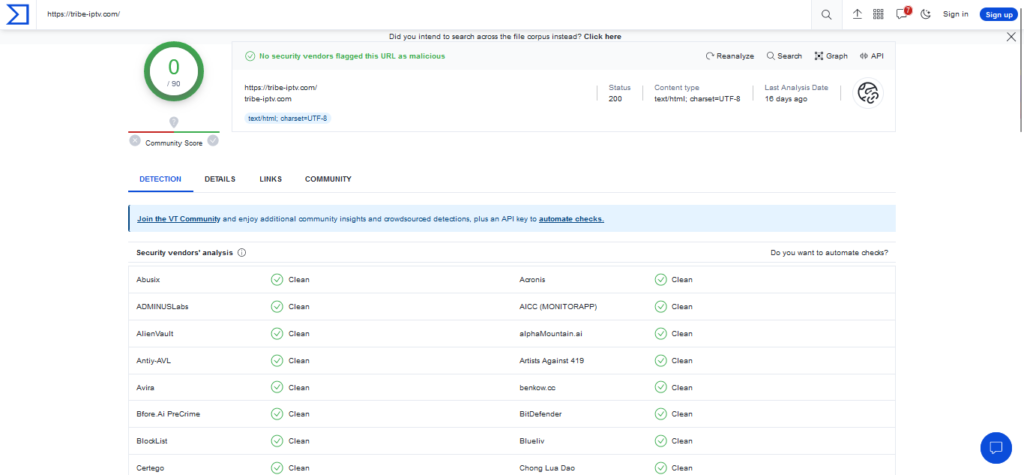Image resolution: width=1024 pixels, height=475 pixels.
Task: Click the benkow.cc clean check icon
Action: 661,387
